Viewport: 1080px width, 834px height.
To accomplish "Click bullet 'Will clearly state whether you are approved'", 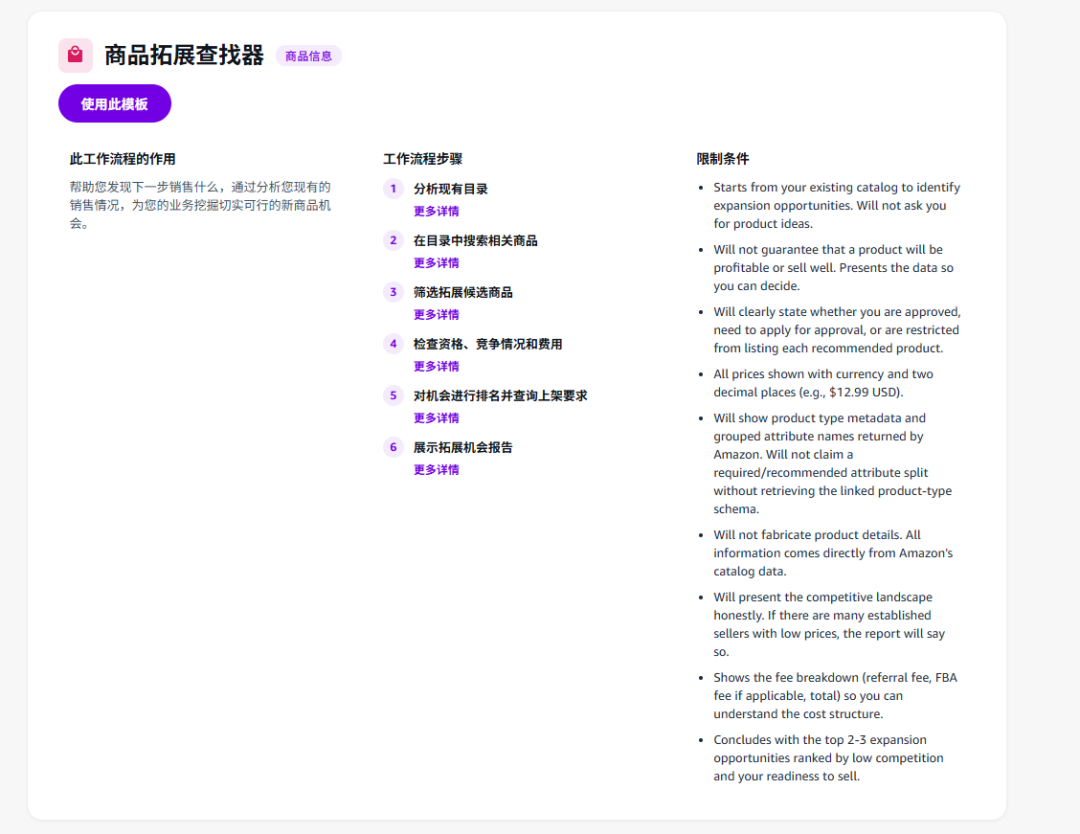I will coord(837,330).
